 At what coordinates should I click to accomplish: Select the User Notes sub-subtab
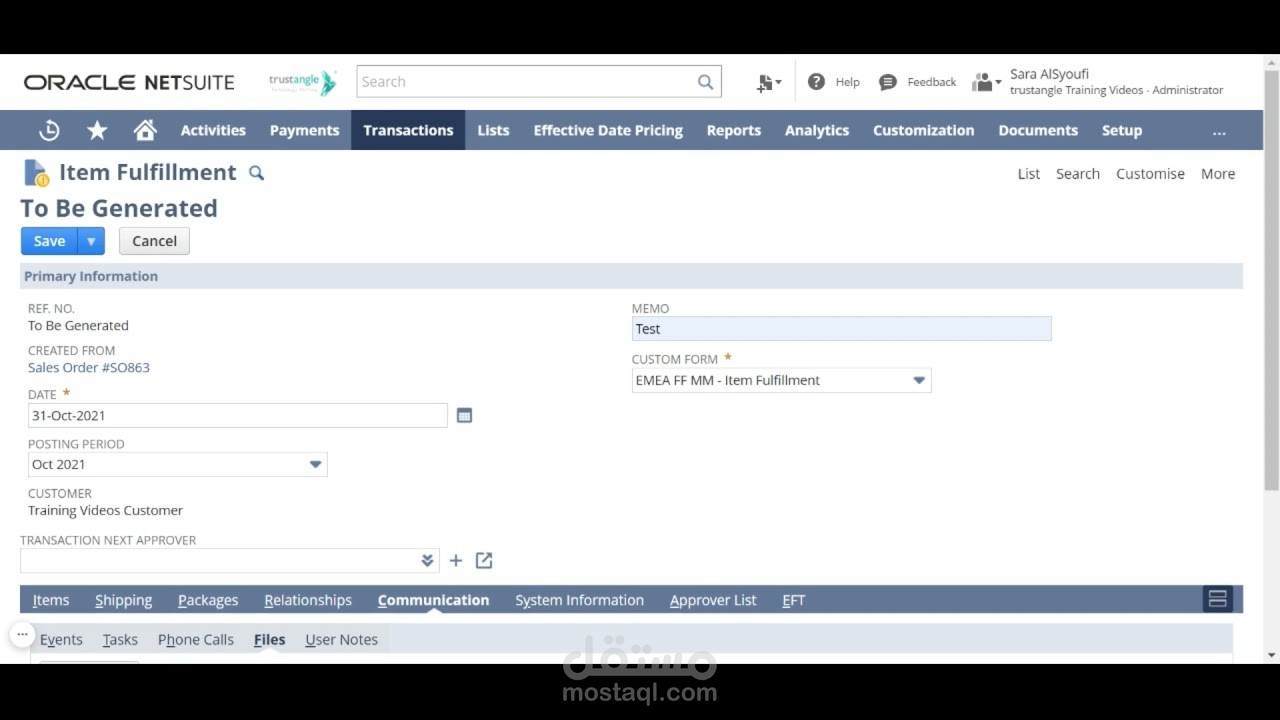[x=341, y=639]
